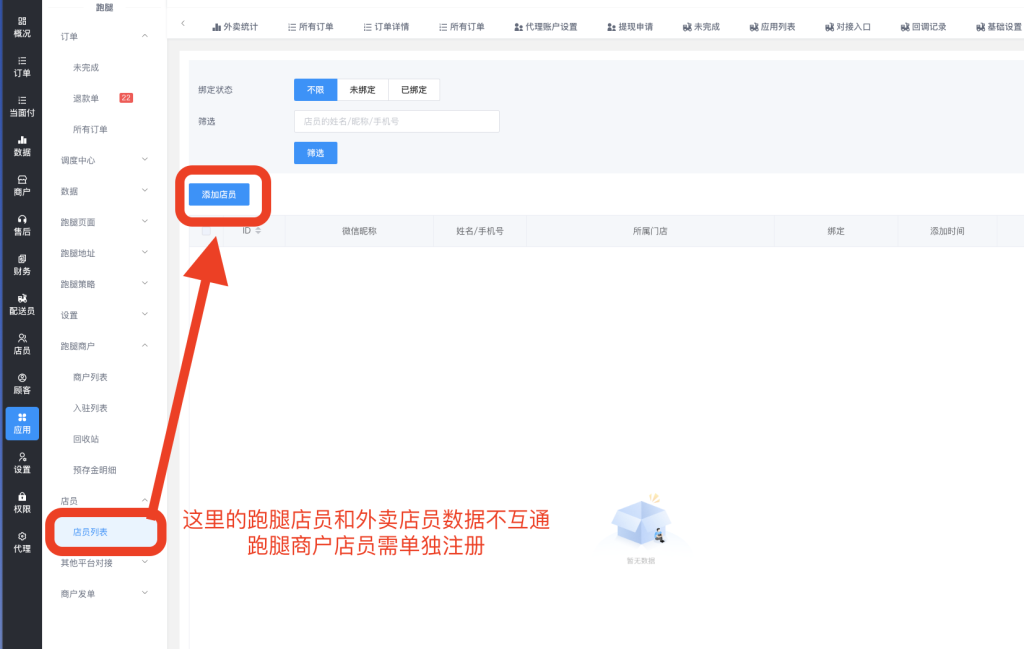
Task: Open the 顾客 customer icon in sidebar
Action: click(21, 383)
